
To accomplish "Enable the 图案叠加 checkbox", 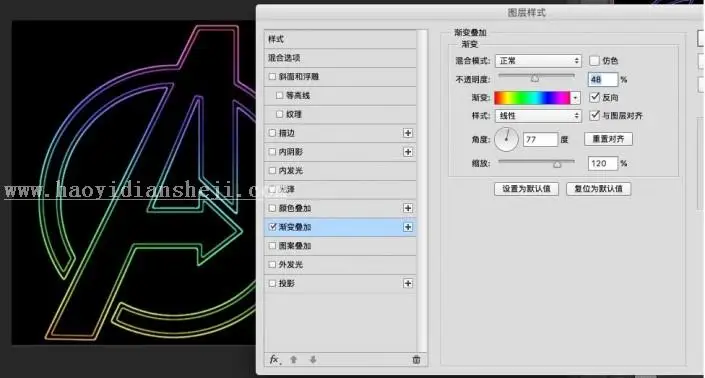I will pos(272,246).
